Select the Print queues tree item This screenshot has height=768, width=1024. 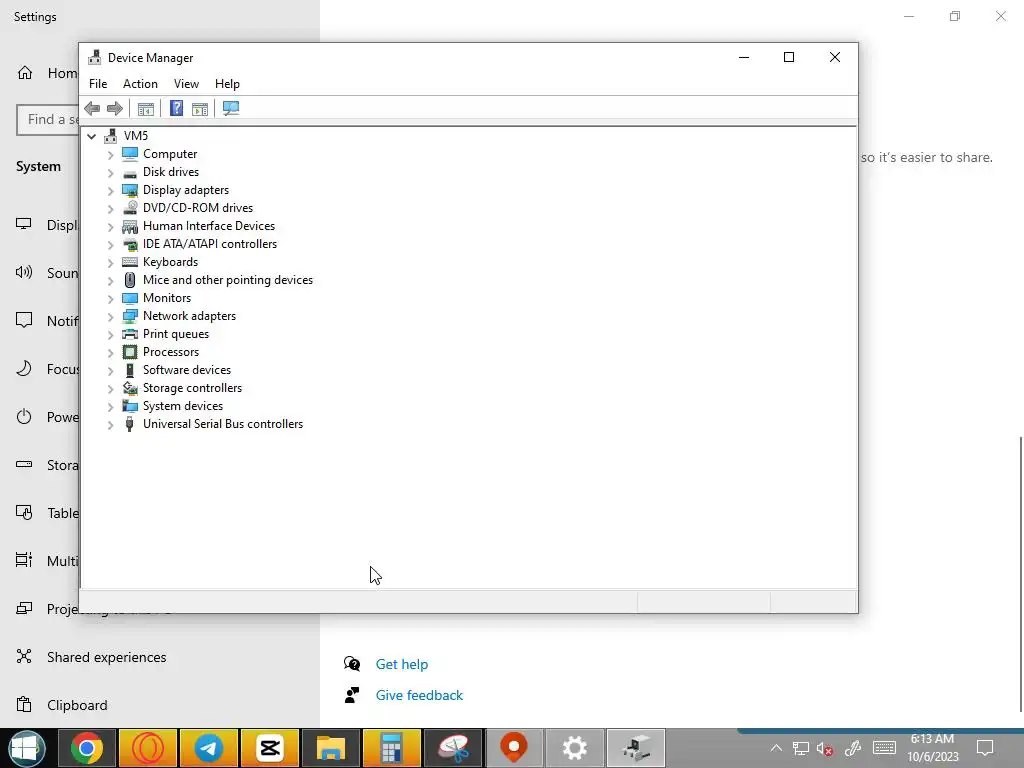(x=176, y=334)
